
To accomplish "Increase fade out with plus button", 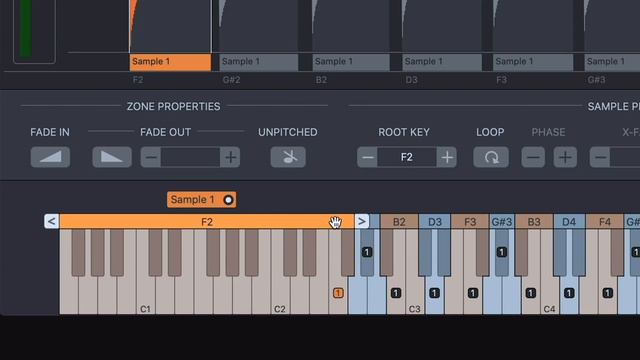I will click(x=230, y=157).
